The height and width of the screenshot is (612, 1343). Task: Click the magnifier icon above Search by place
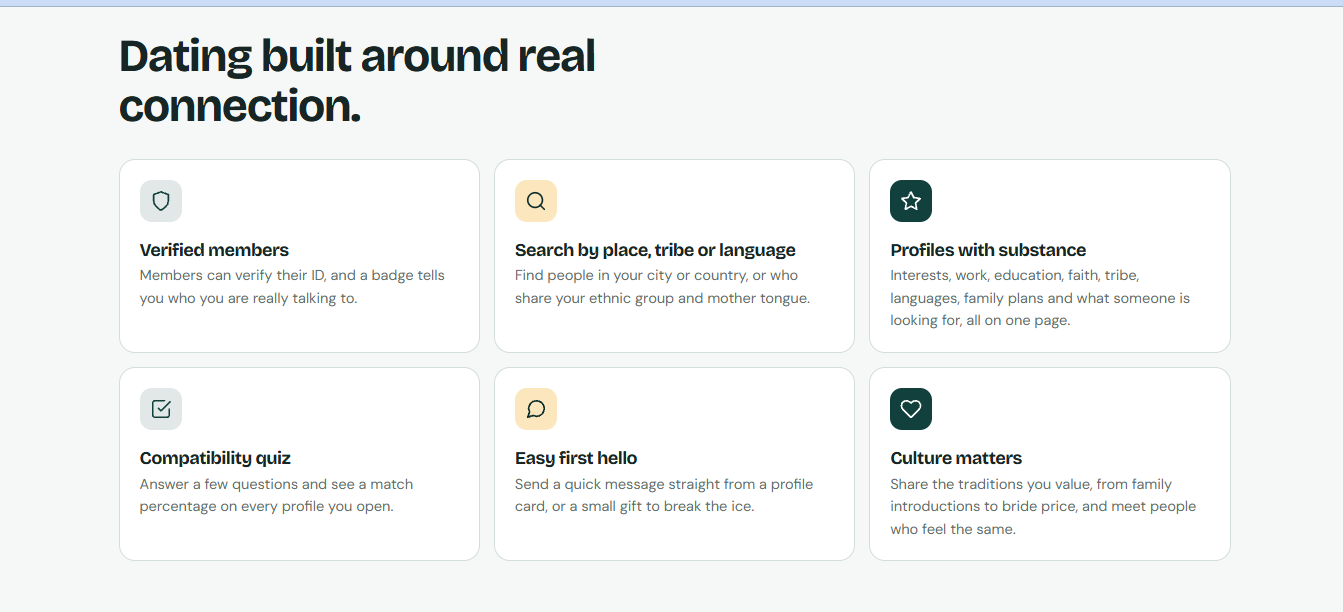(x=536, y=201)
